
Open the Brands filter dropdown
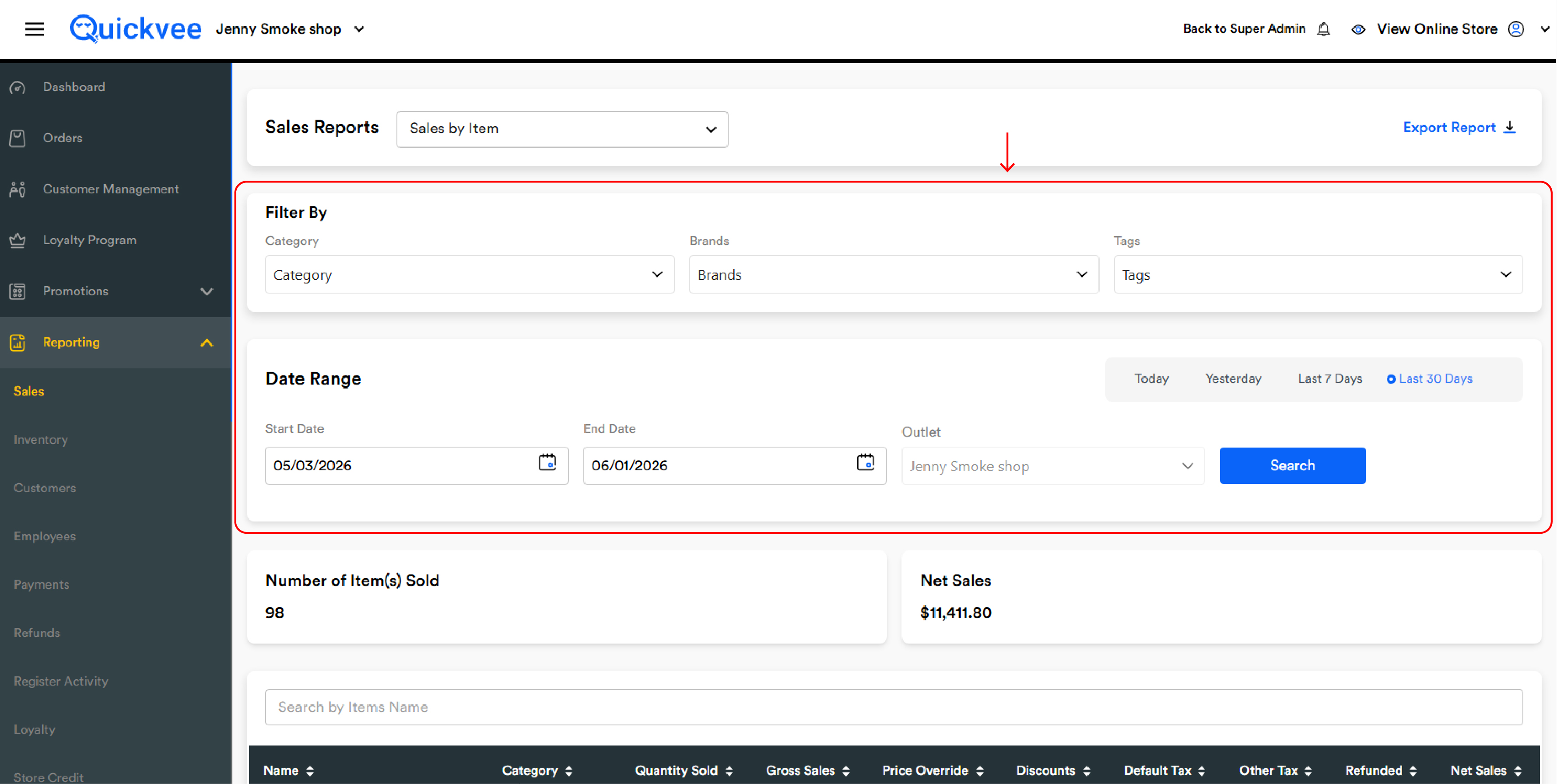893,274
